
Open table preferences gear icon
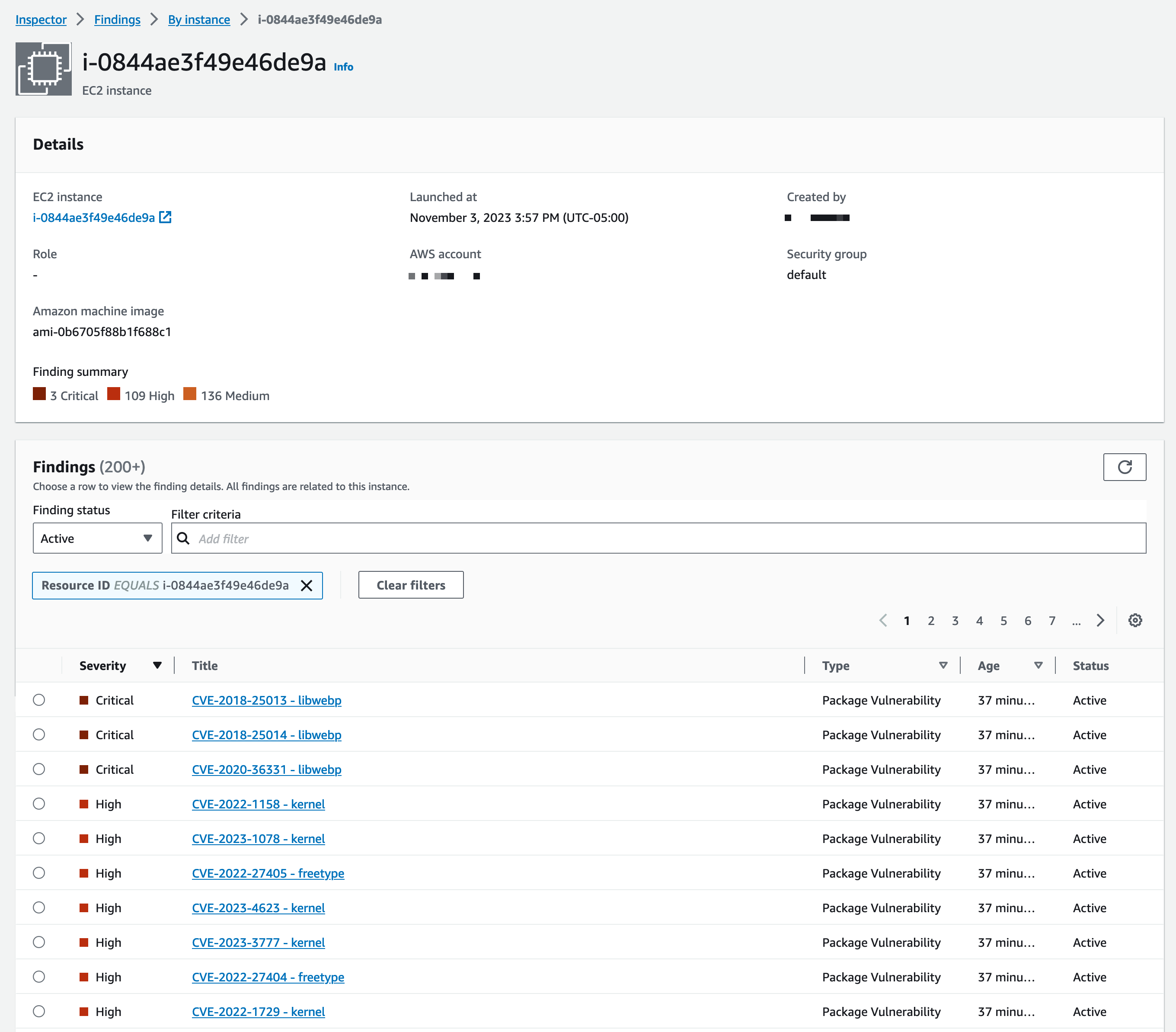tap(1134, 621)
